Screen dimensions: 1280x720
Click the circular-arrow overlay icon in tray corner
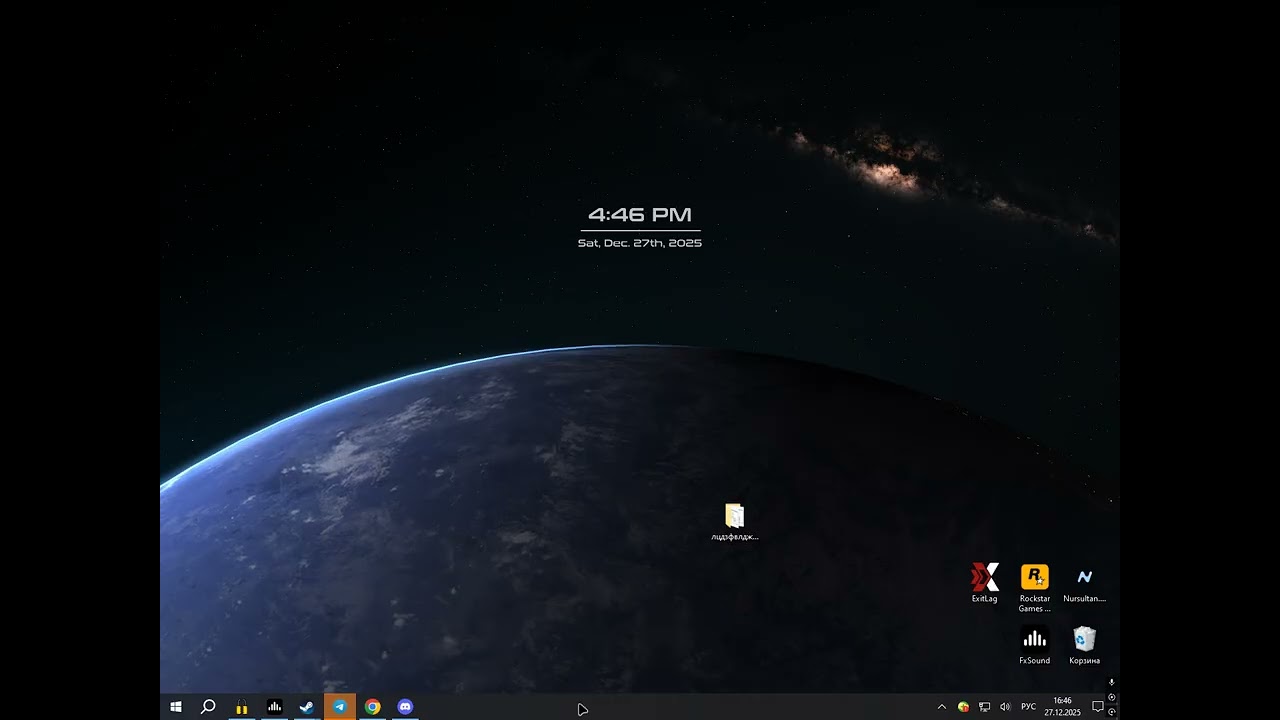coord(1112,712)
